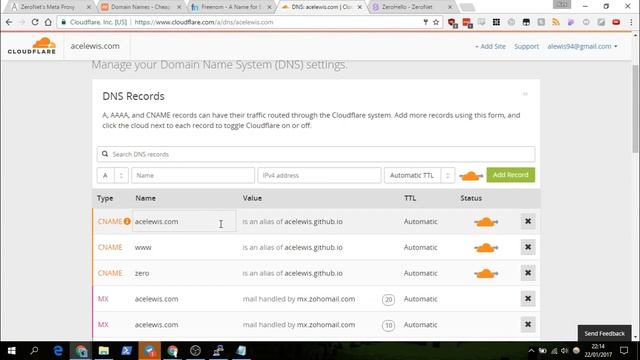Collapse the DNS Records panel arrow

525,94
